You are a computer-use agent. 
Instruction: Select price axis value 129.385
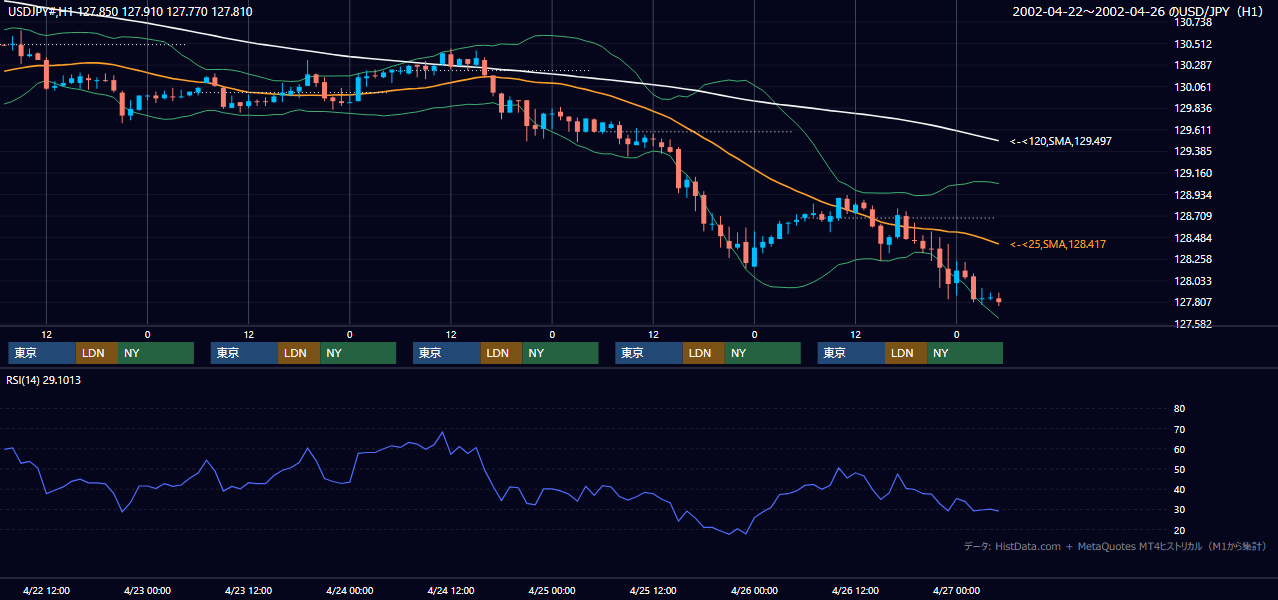click(1193, 151)
